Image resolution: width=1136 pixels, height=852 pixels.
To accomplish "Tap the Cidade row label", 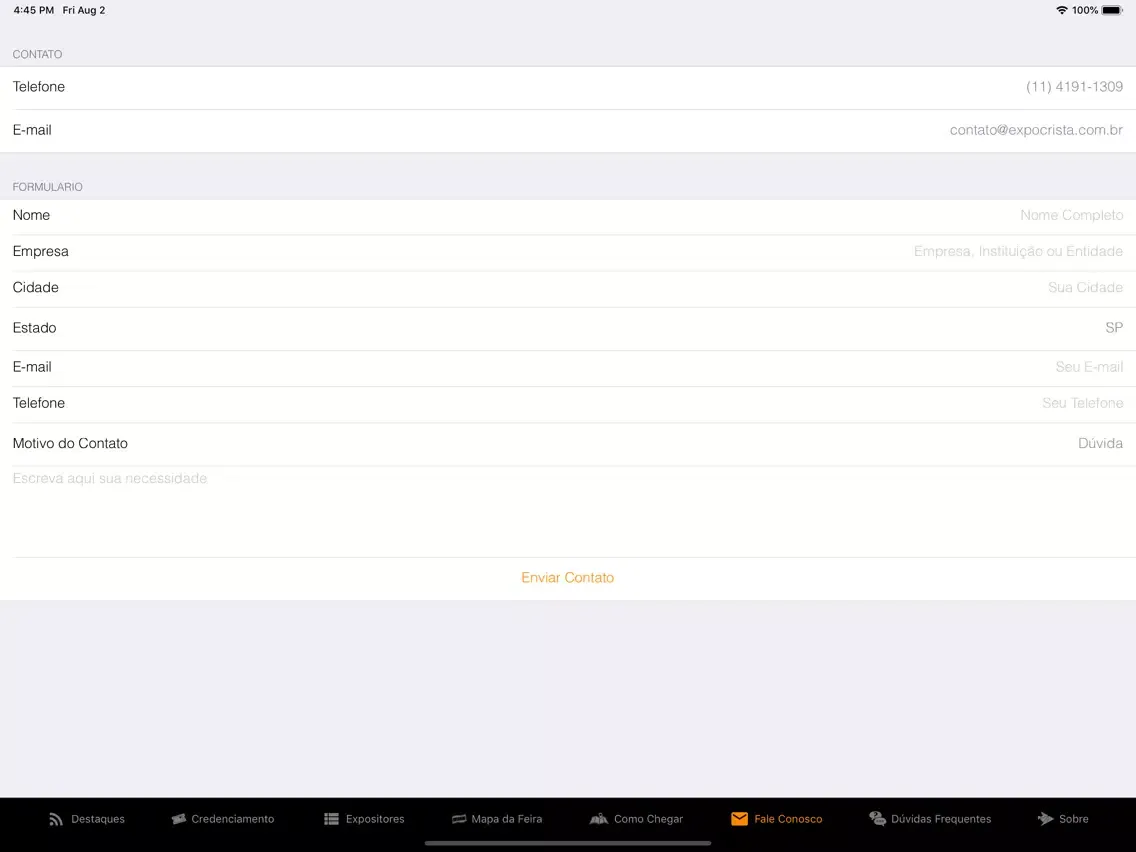I will coord(36,288).
